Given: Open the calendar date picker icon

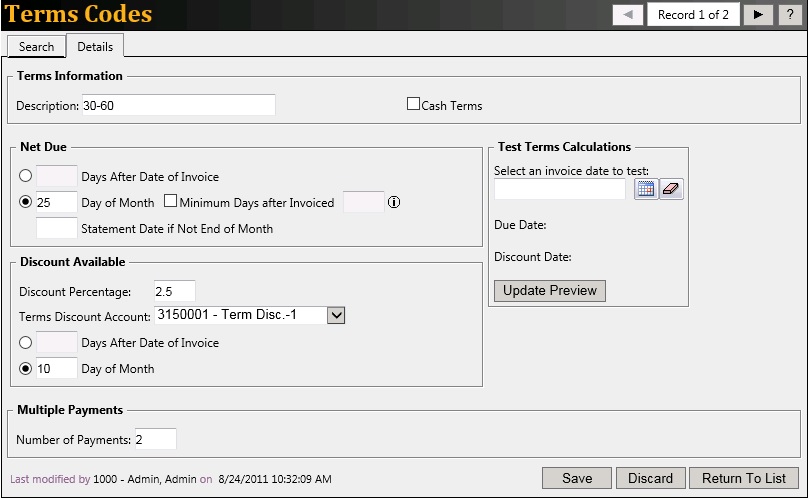Looking at the screenshot, I should 646,189.
